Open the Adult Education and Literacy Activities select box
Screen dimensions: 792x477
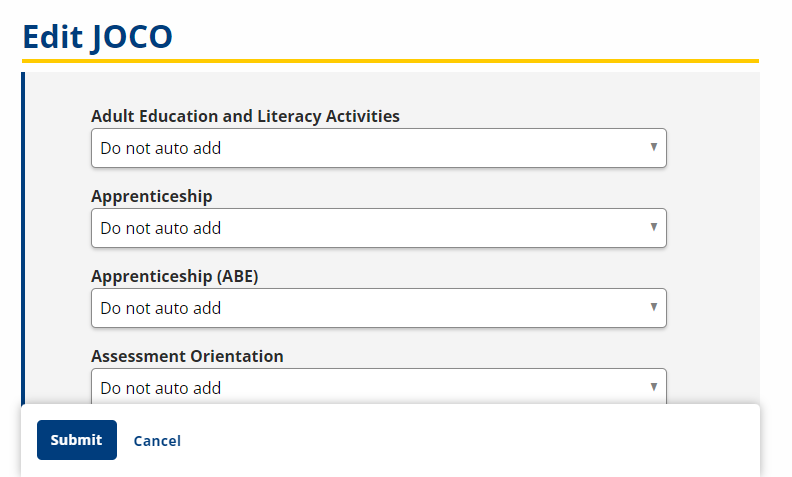378,148
